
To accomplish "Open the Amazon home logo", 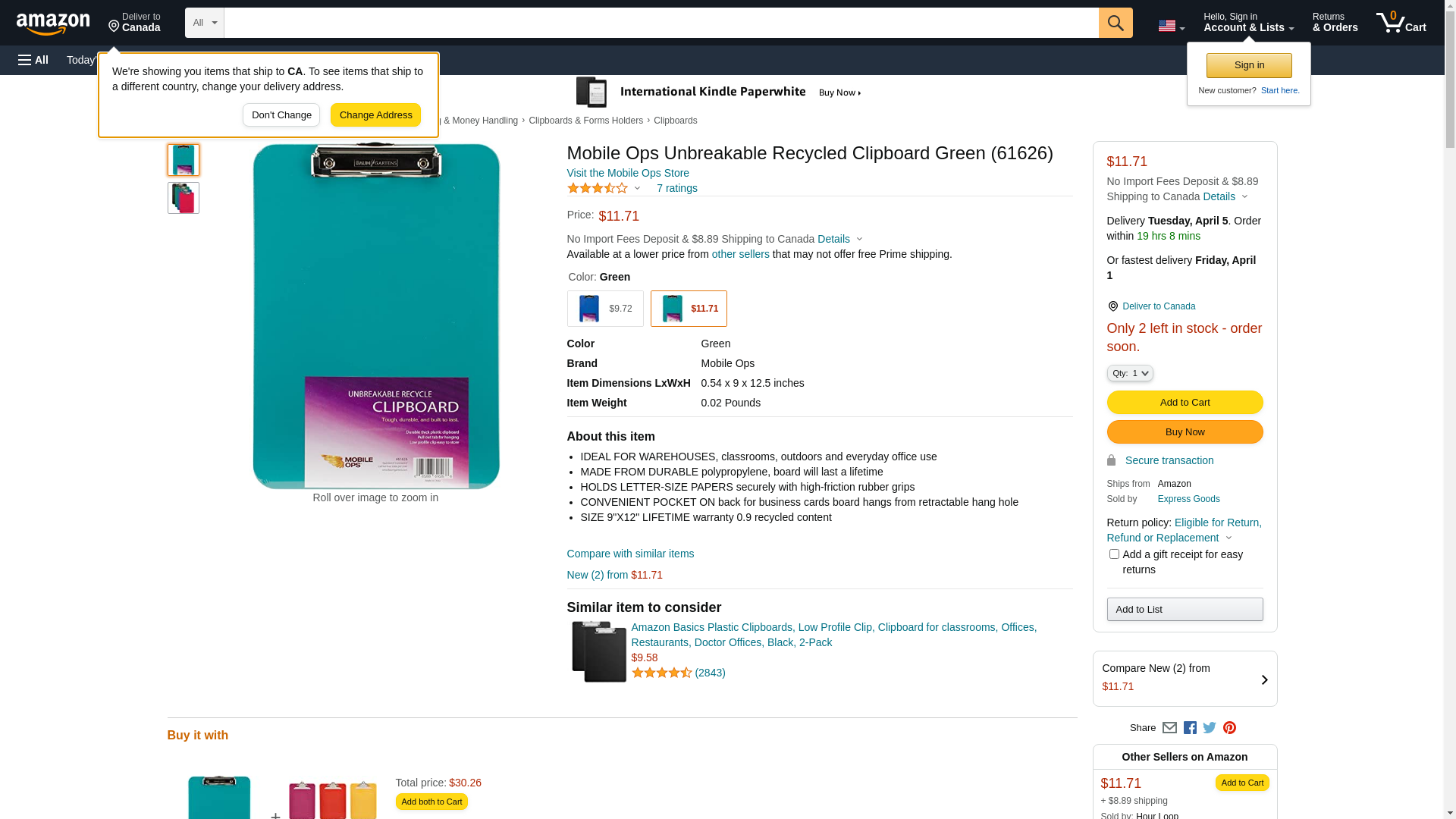I will click(53, 24).
